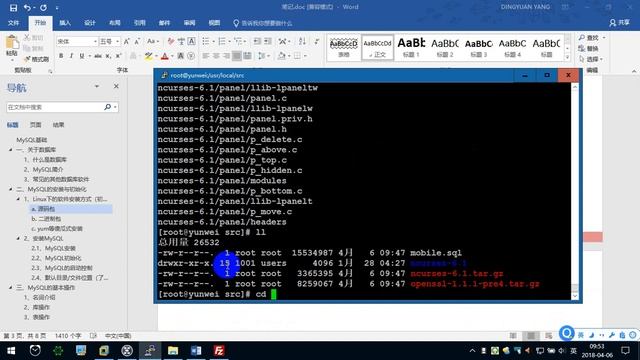Toggle Underline formatting
The height and width of the screenshot is (360, 640).
tap(82, 56)
